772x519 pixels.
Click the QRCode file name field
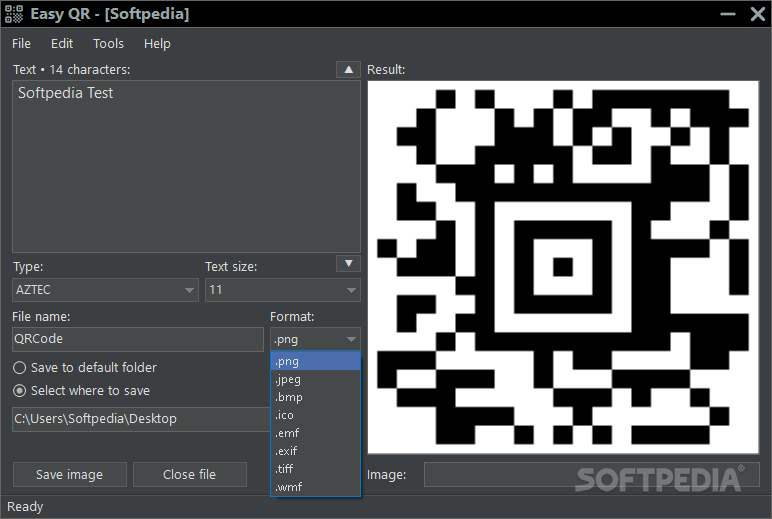point(138,339)
